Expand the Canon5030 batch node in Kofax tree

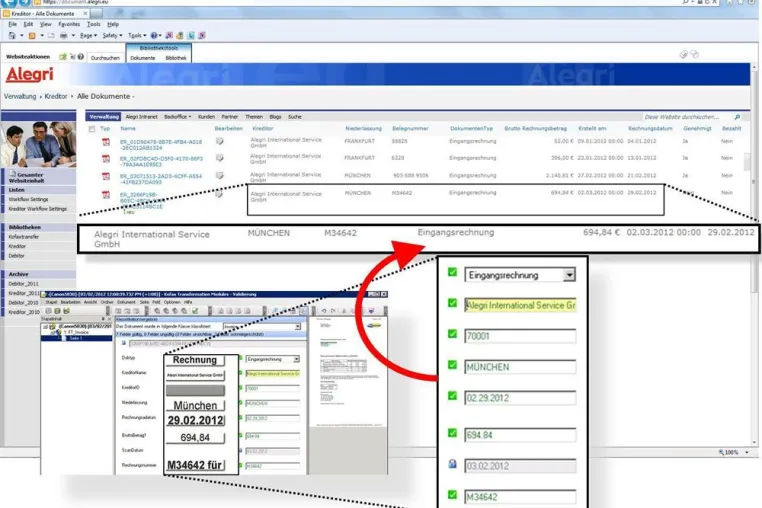pos(46,327)
